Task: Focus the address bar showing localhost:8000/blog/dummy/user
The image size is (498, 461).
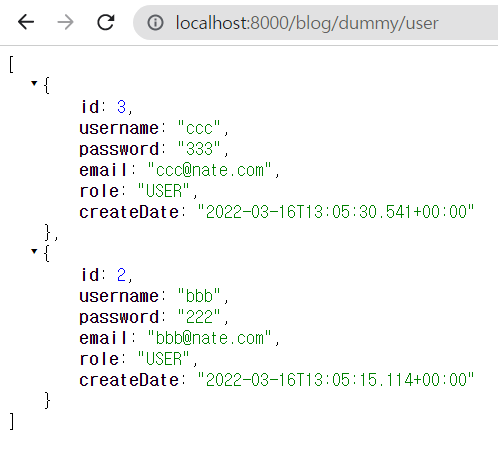Action: coord(315,23)
